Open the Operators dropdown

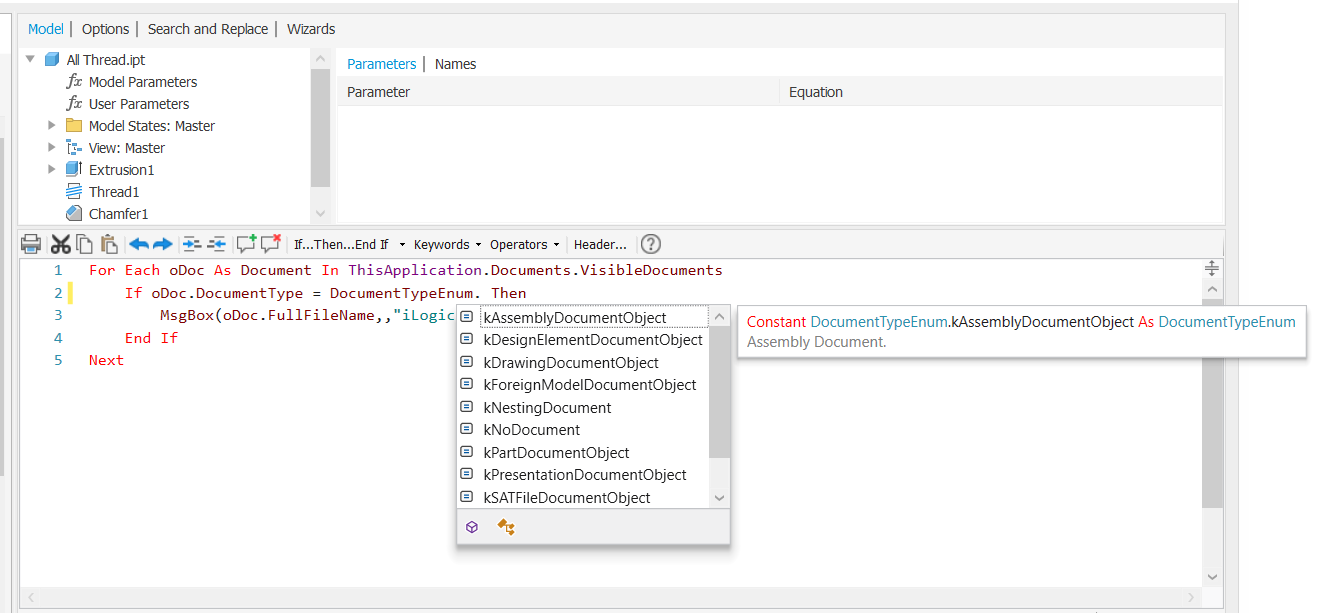point(521,244)
